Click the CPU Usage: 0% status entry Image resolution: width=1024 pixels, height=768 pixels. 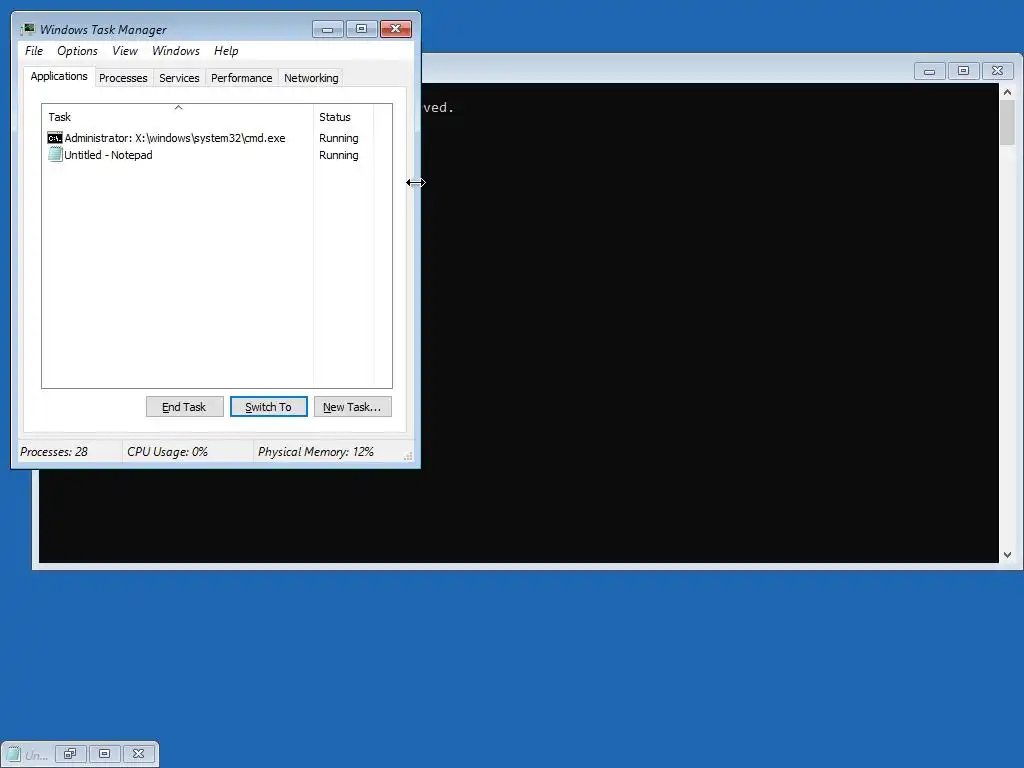(167, 452)
